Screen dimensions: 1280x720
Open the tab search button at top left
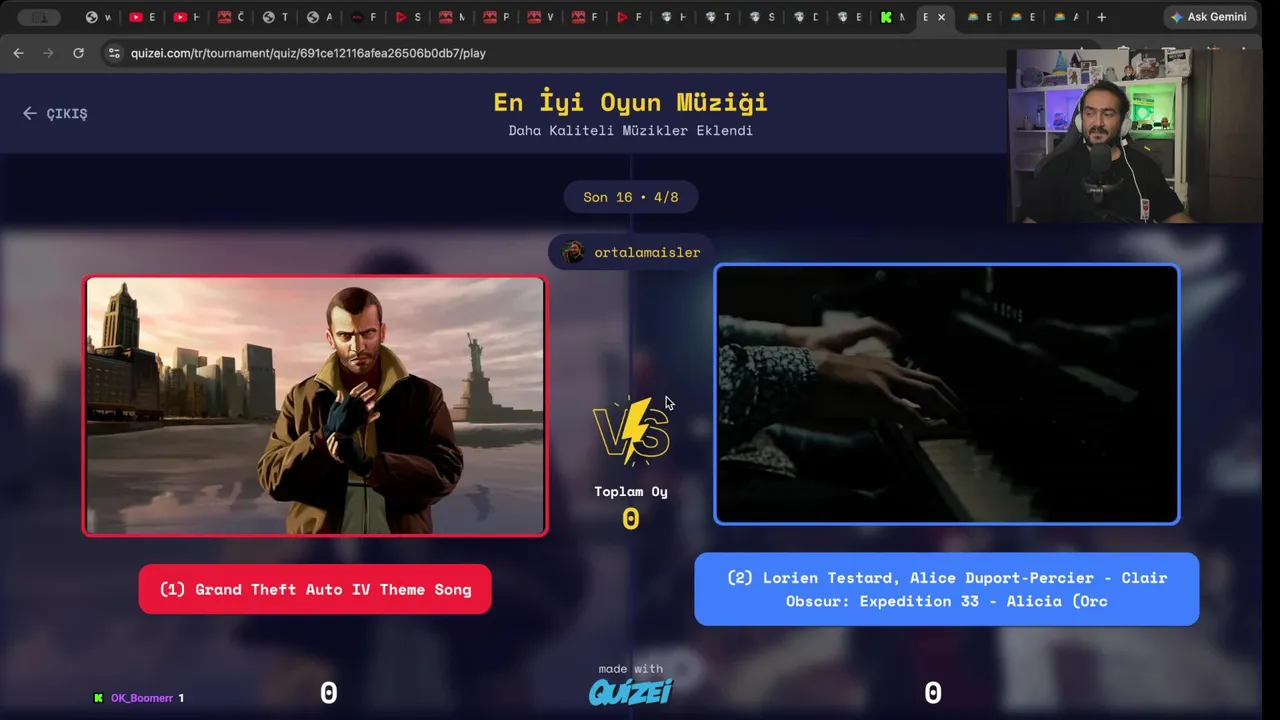pos(38,17)
